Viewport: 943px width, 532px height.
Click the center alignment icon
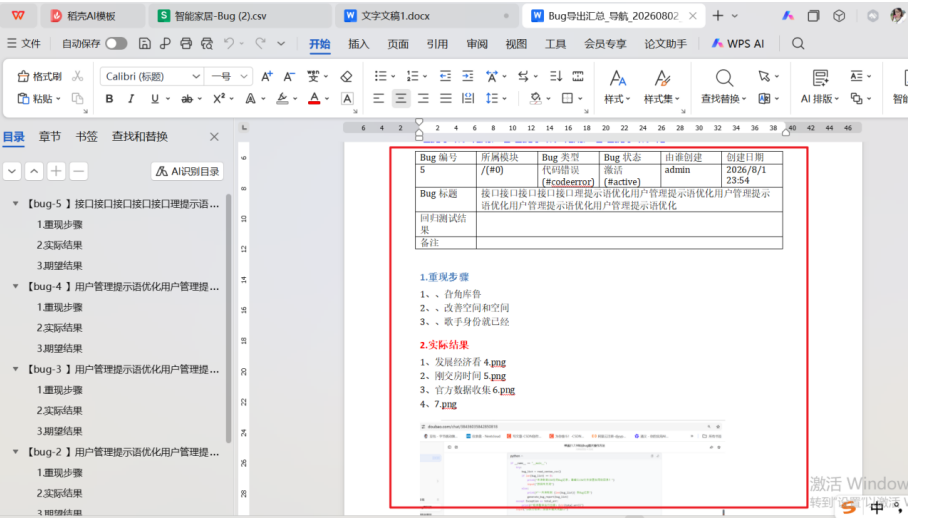coord(401,99)
